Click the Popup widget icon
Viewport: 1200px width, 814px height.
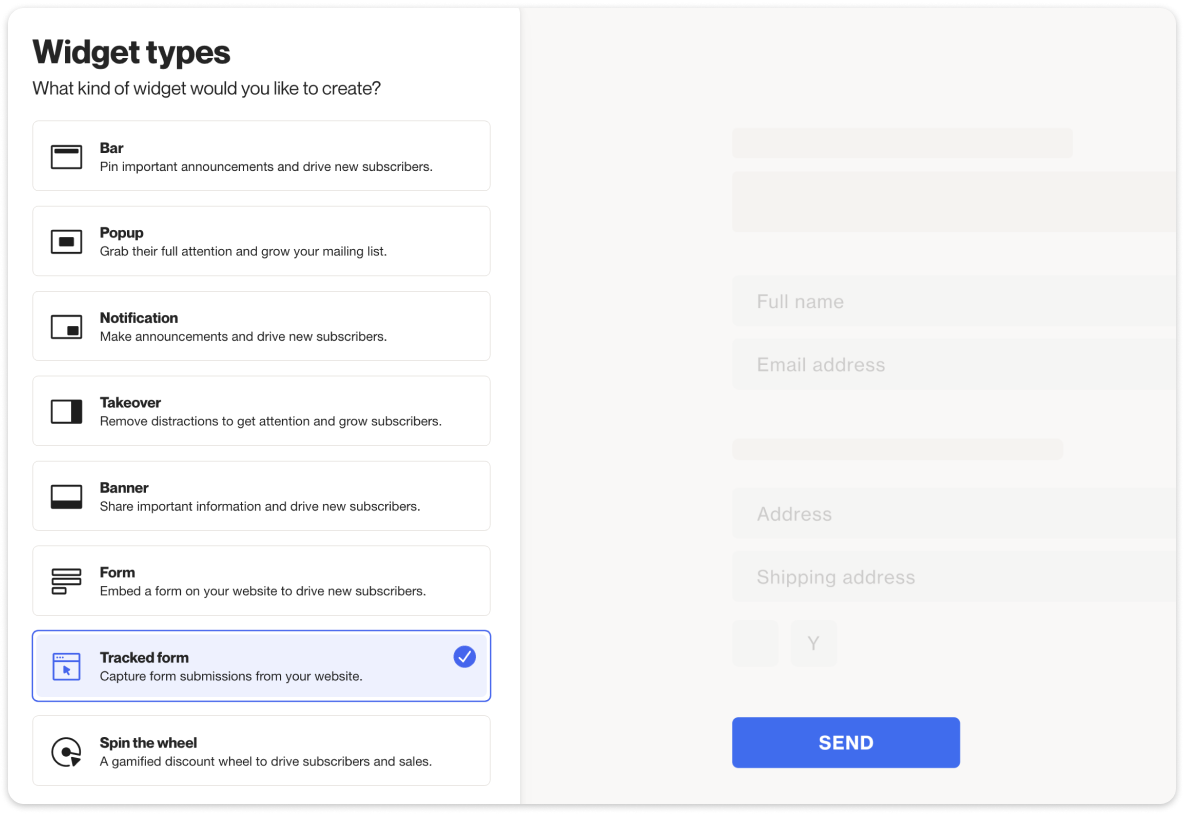[66, 242]
